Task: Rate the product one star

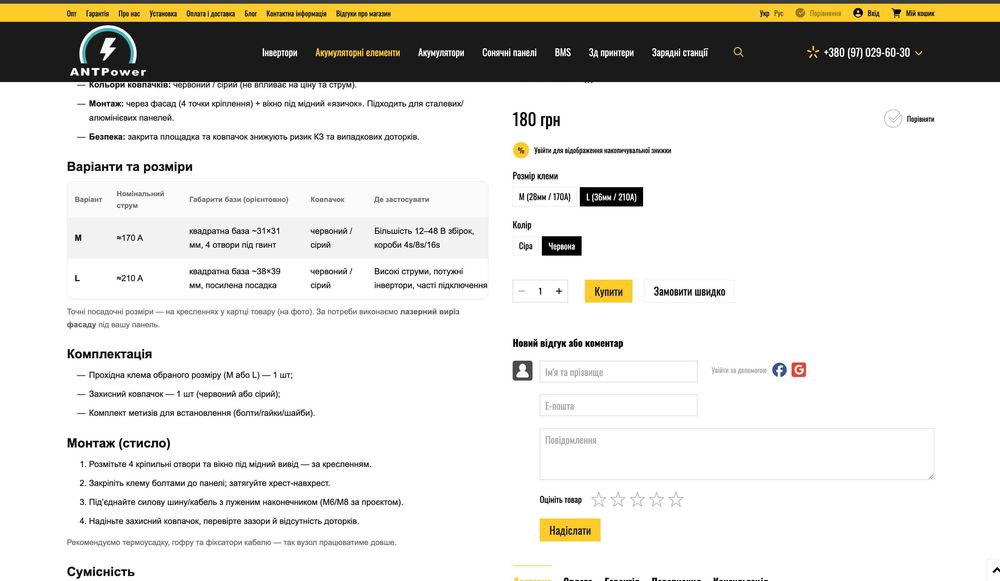Action: 598,499
